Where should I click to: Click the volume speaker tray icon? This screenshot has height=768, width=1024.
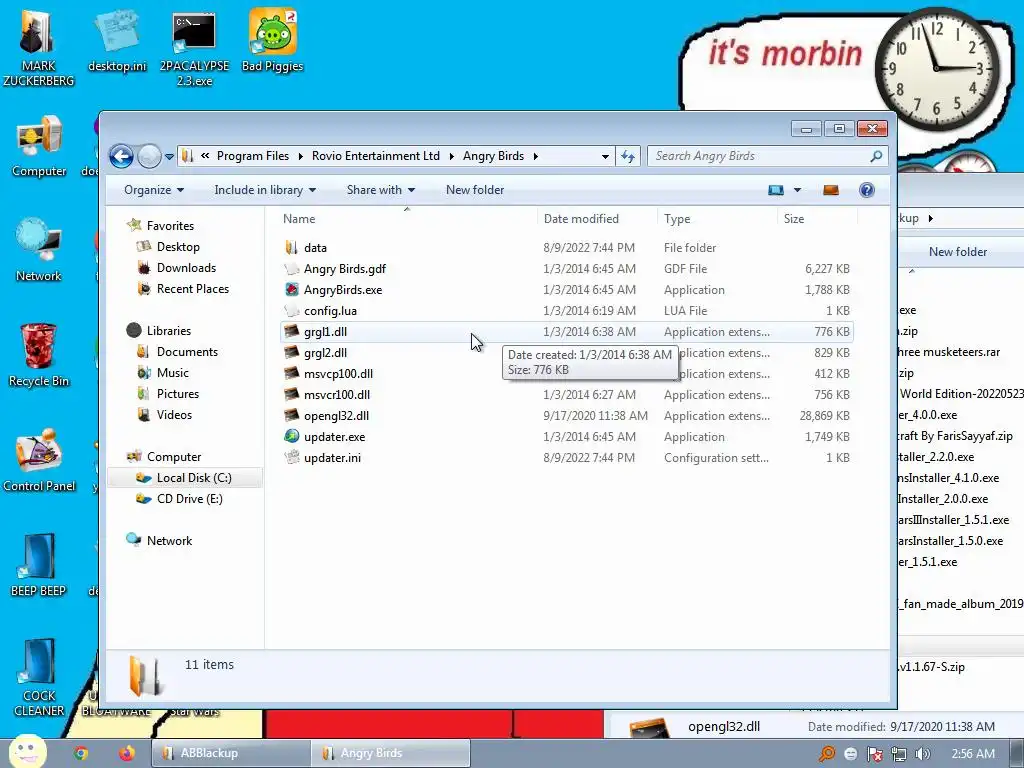[x=922, y=754]
